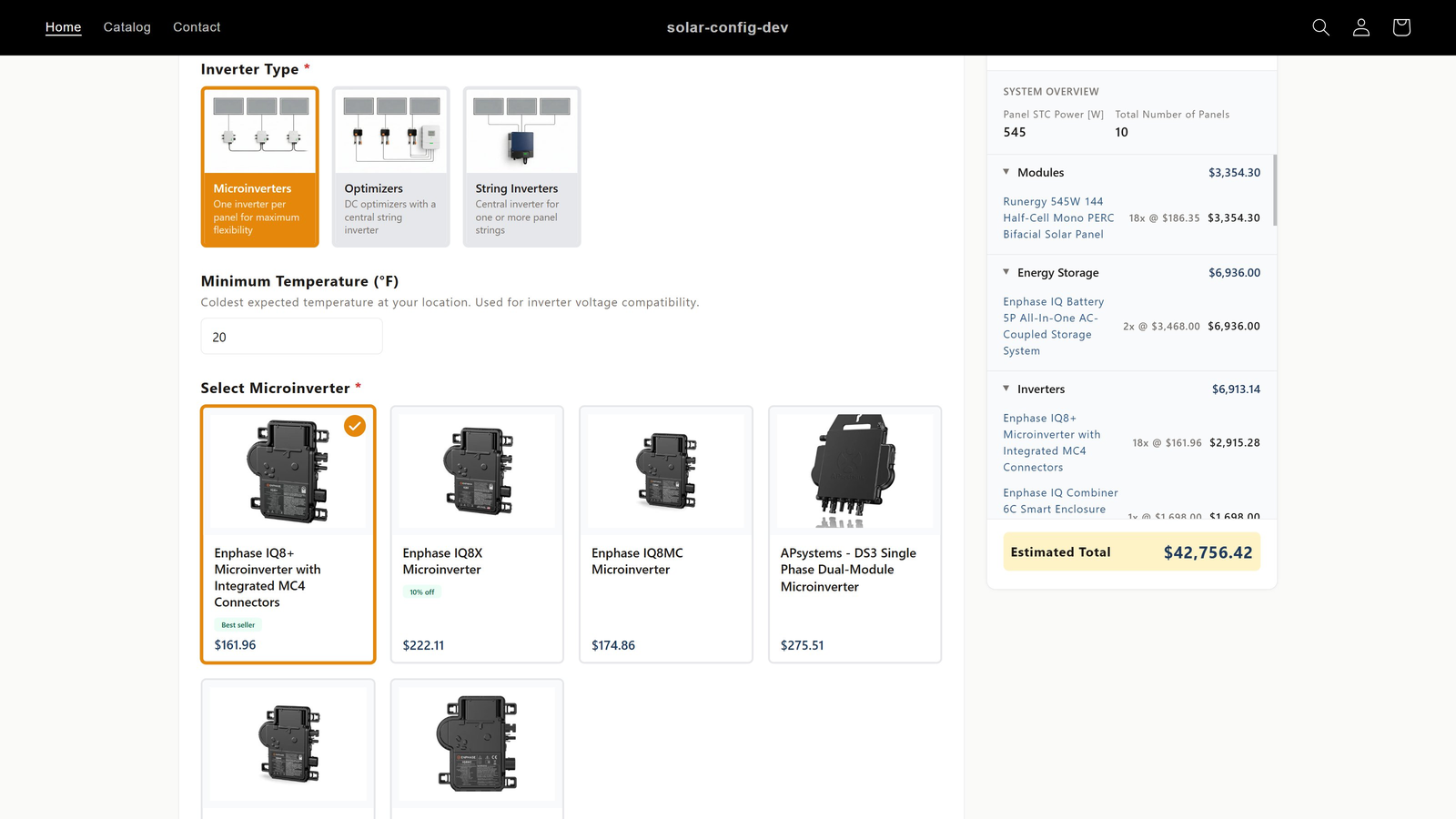Click the Enphase IQ Combiner 6C line item
The image size is (1456, 819).
[x=1061, y=500]
